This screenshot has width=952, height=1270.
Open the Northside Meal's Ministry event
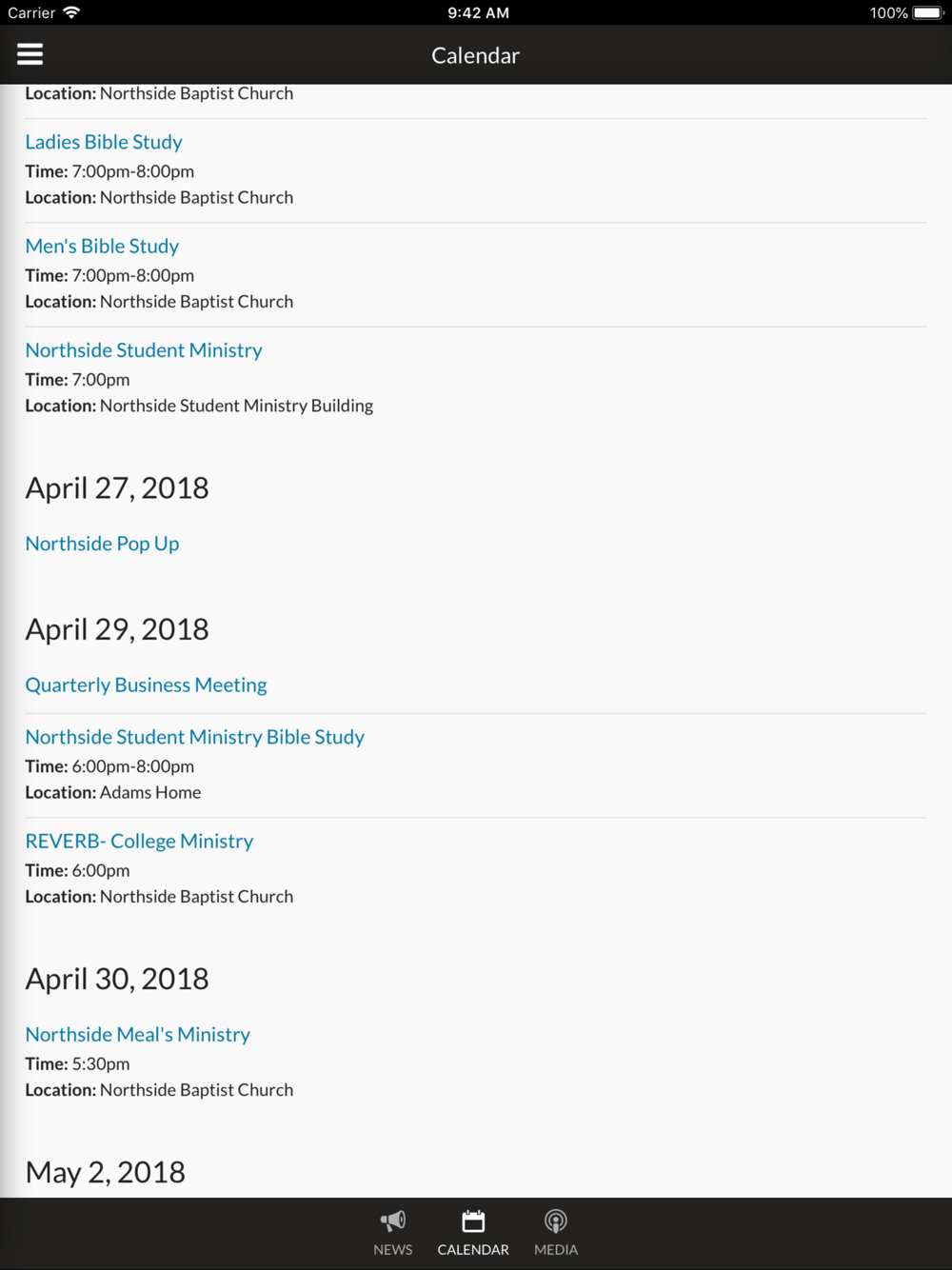pos(138,1035)
